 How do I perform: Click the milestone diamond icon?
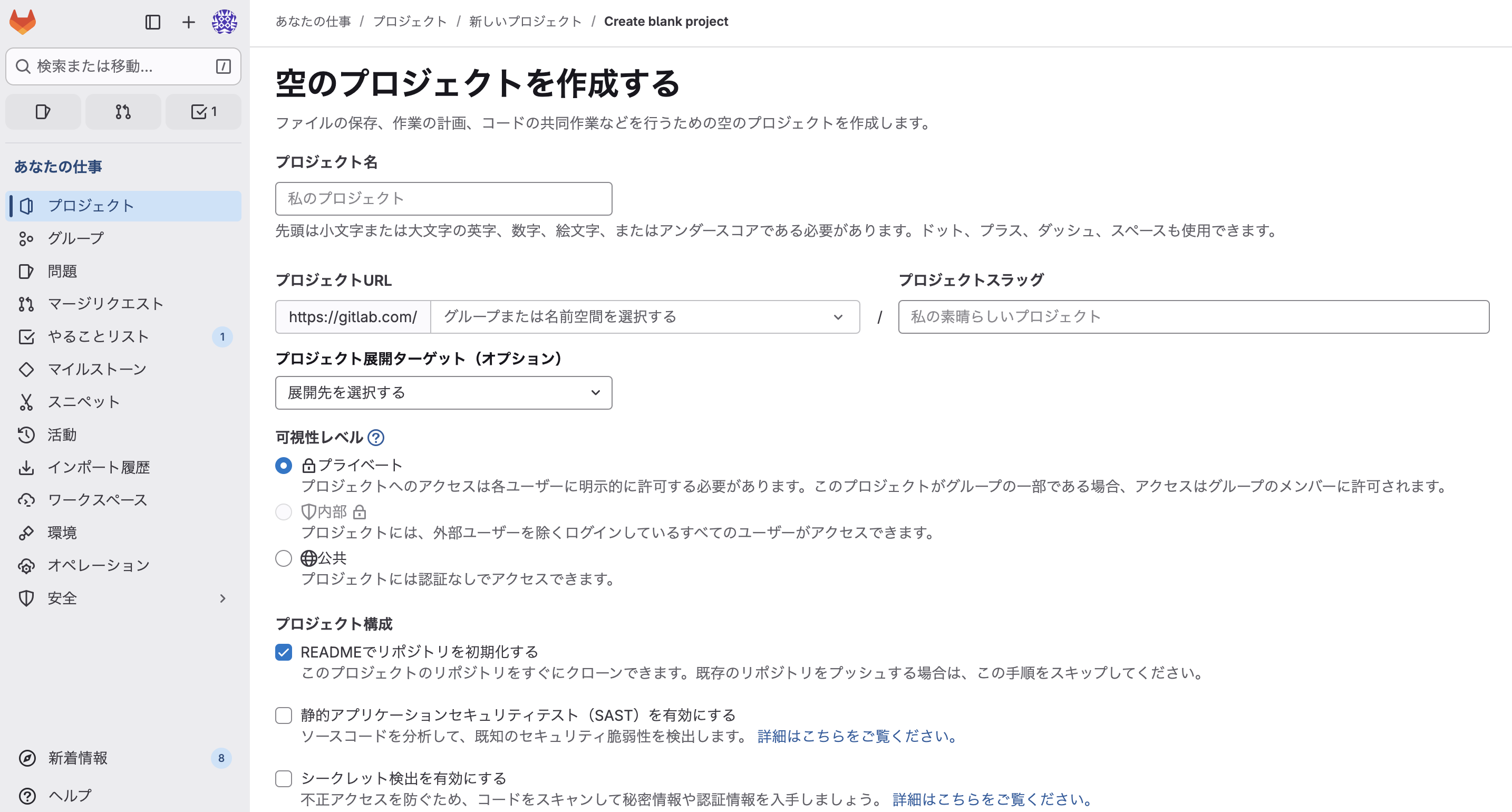26,369
